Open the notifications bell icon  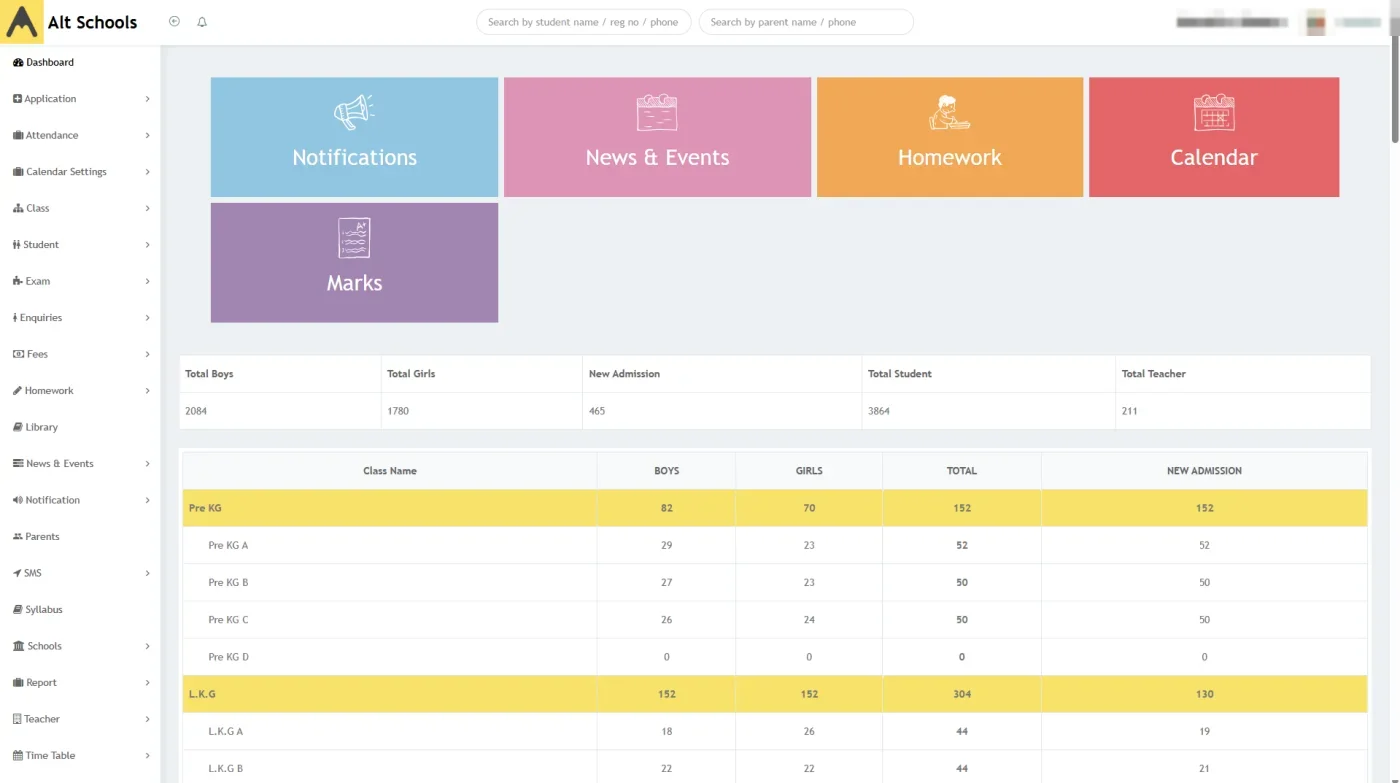pyautogui.click(x=202, y=21)
